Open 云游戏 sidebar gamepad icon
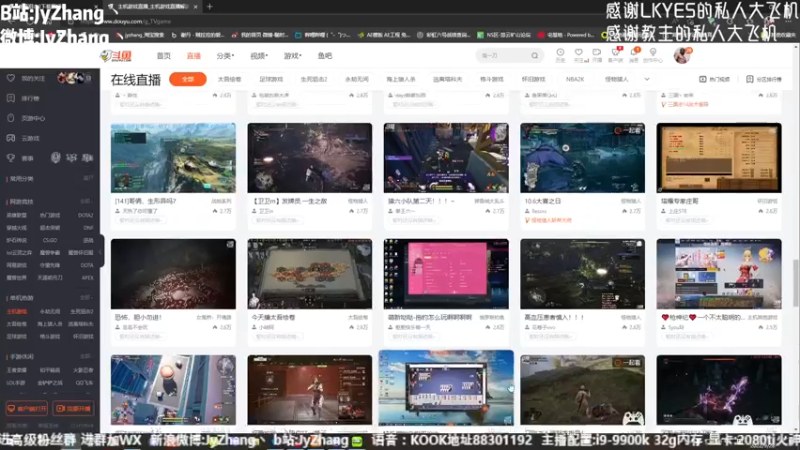This screenshot has height=450, width=800. (x=11, y=138)
